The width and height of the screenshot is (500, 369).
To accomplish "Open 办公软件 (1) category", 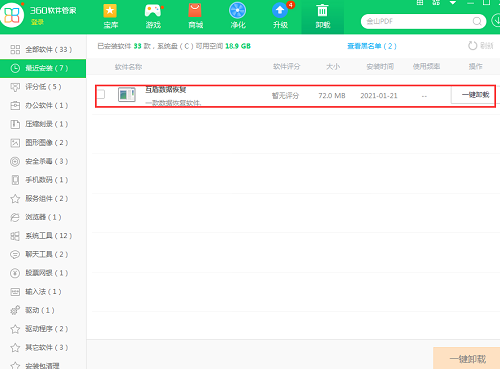I will pyautogui.click(x=43, y=106).
